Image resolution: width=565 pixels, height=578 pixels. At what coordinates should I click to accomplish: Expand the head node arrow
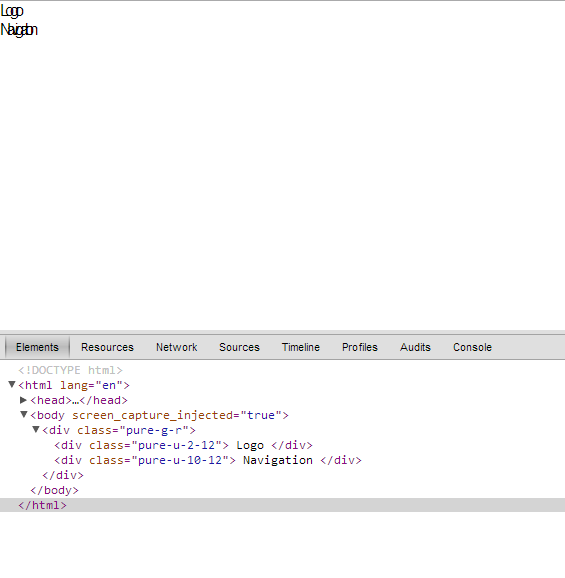(x=23, y=400)
